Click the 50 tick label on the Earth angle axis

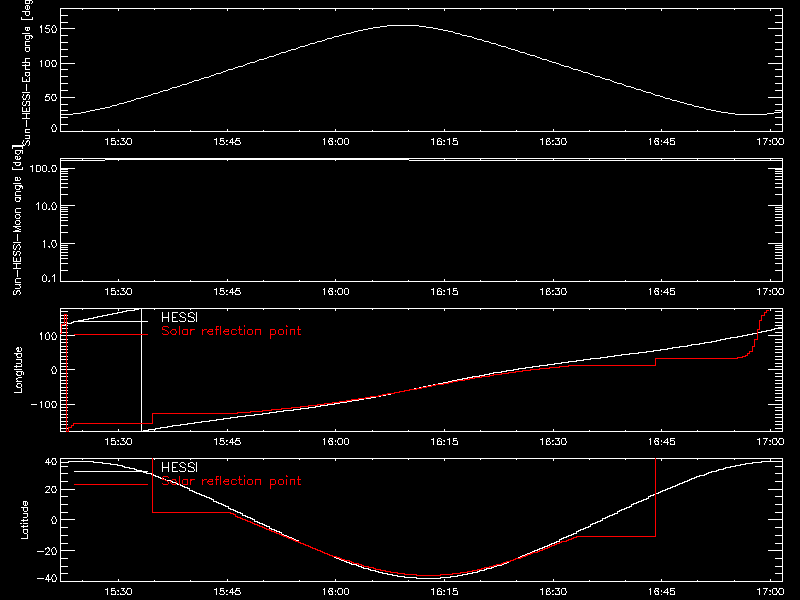(51, 98)
